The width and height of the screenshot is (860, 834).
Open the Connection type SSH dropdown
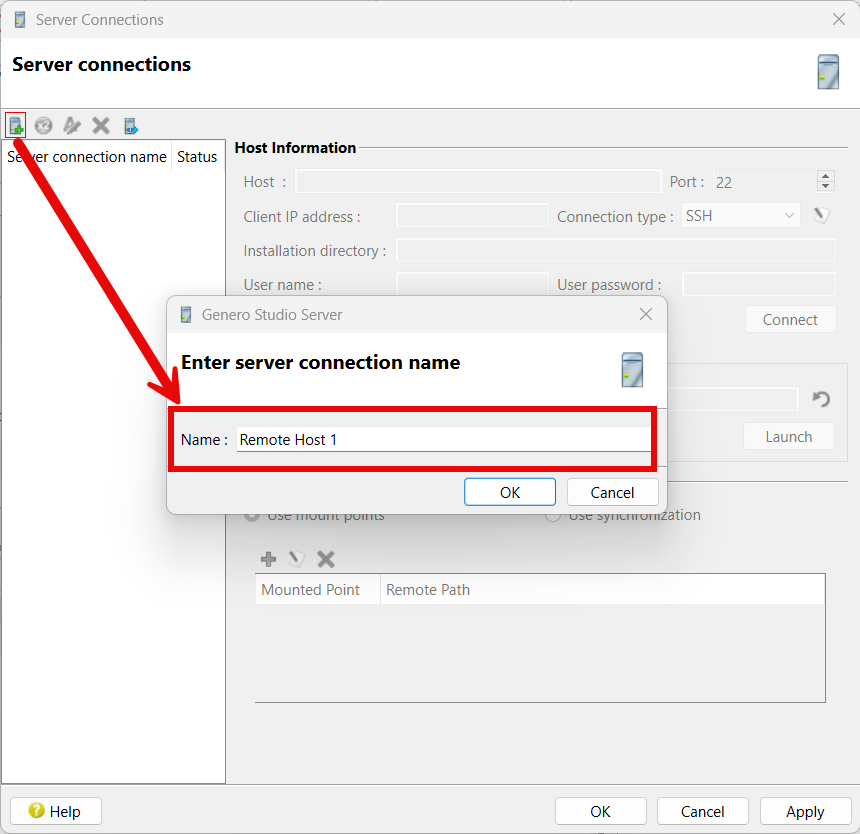[740, 214]
